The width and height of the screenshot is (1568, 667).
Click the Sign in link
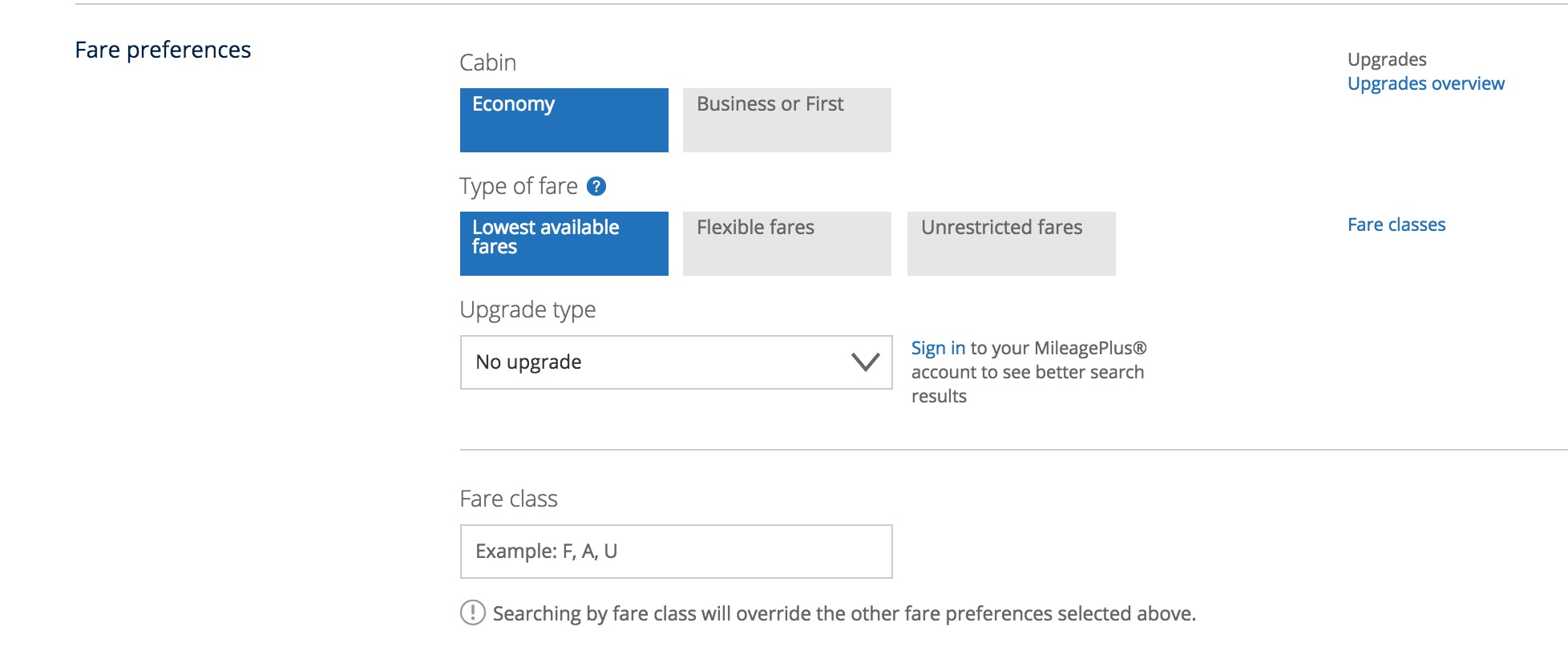pos(938,349)
